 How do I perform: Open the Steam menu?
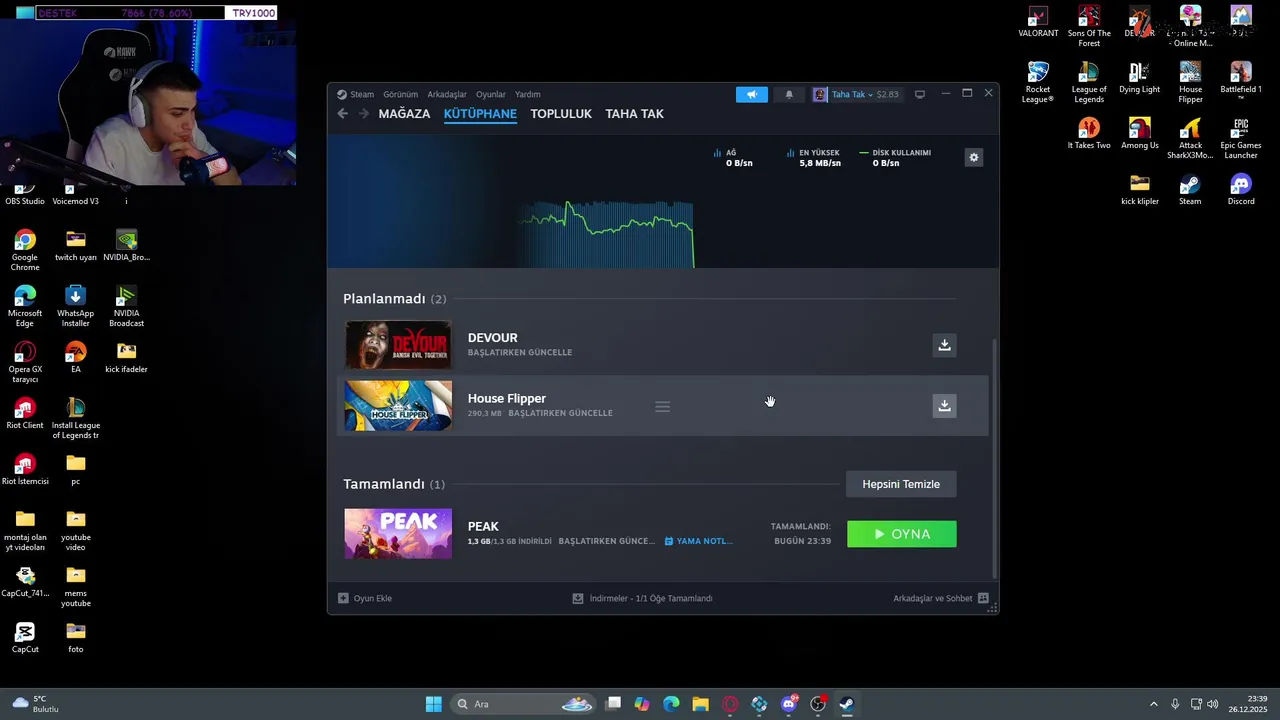(355, 94)
